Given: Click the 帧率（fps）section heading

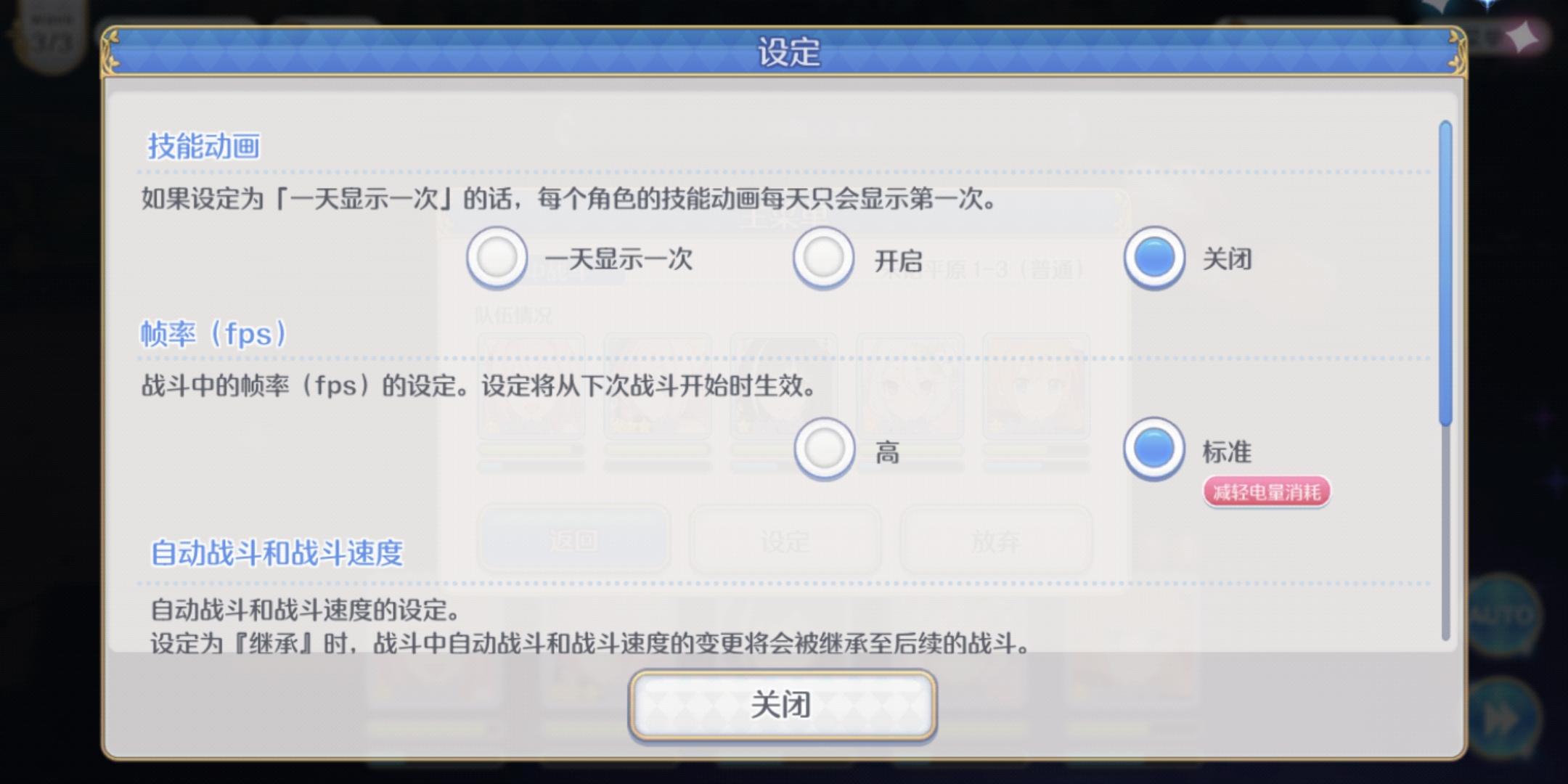Looking at the screenshot, I should [x=213, y=335].
